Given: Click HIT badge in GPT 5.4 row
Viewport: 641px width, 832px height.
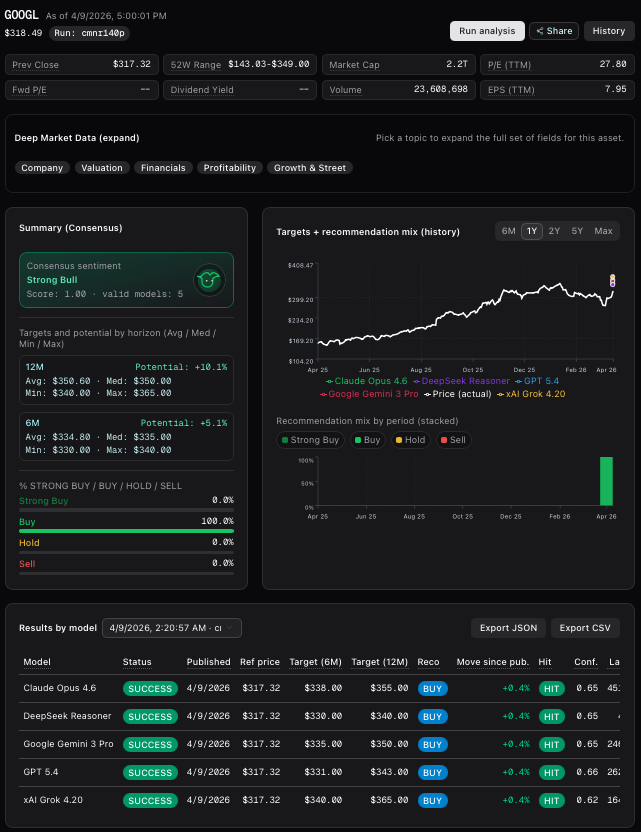Looking at the screenshot, I should (x=551, y=773).
